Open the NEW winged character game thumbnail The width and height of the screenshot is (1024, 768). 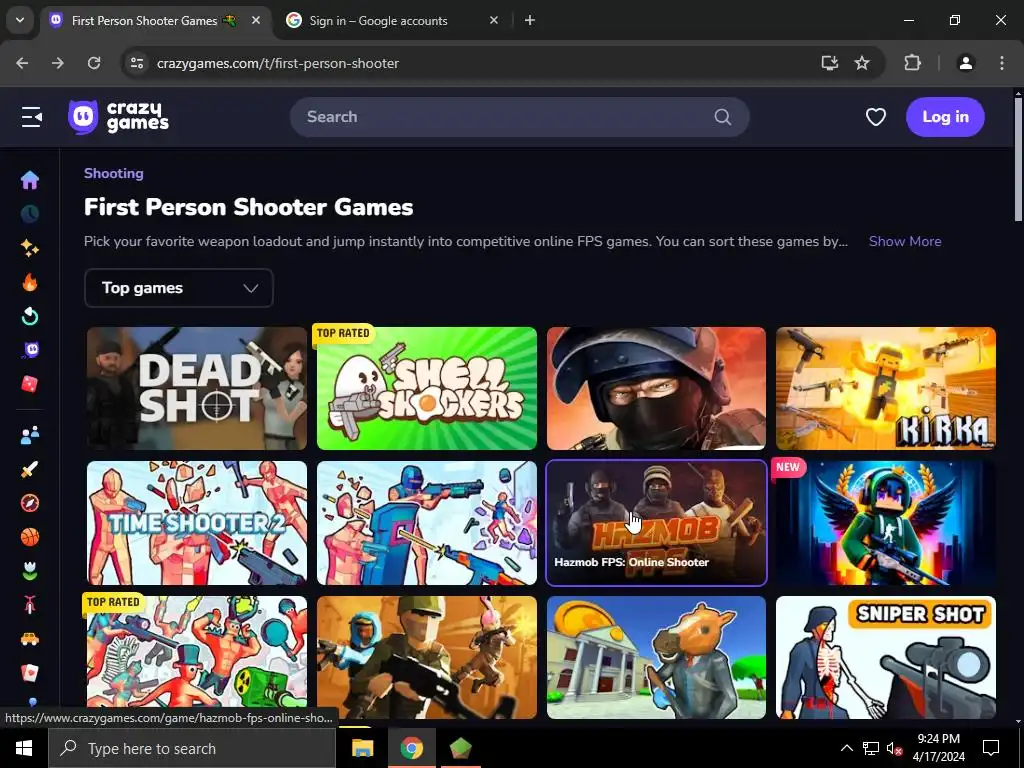pyautogui.click(x=886, y=523)
